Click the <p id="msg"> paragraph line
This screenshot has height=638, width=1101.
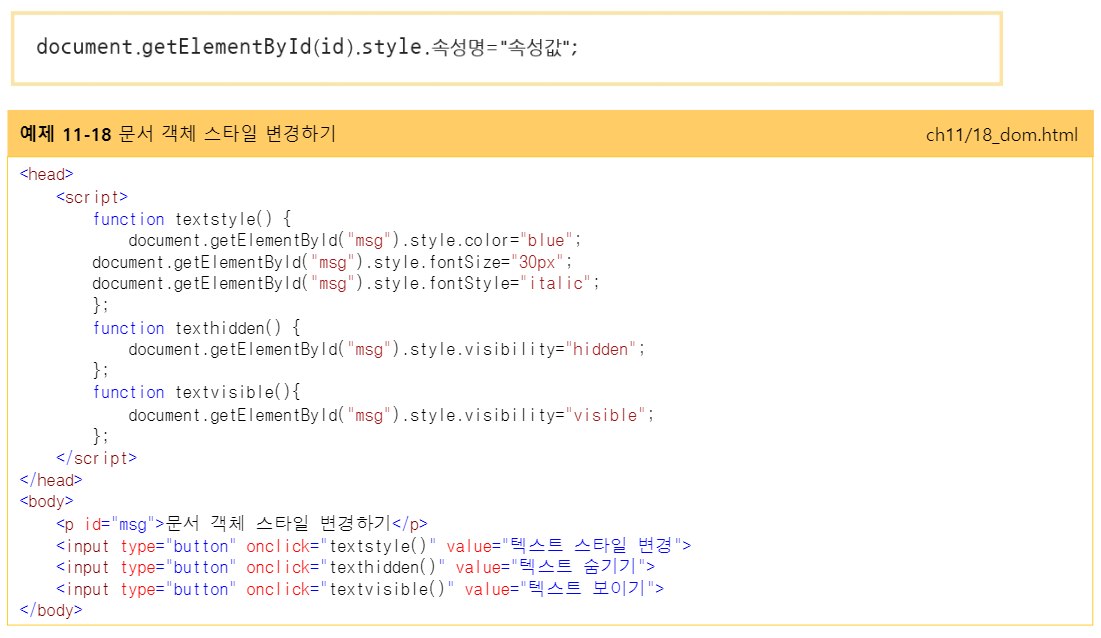pyautogui.click(x=242, y=524)
